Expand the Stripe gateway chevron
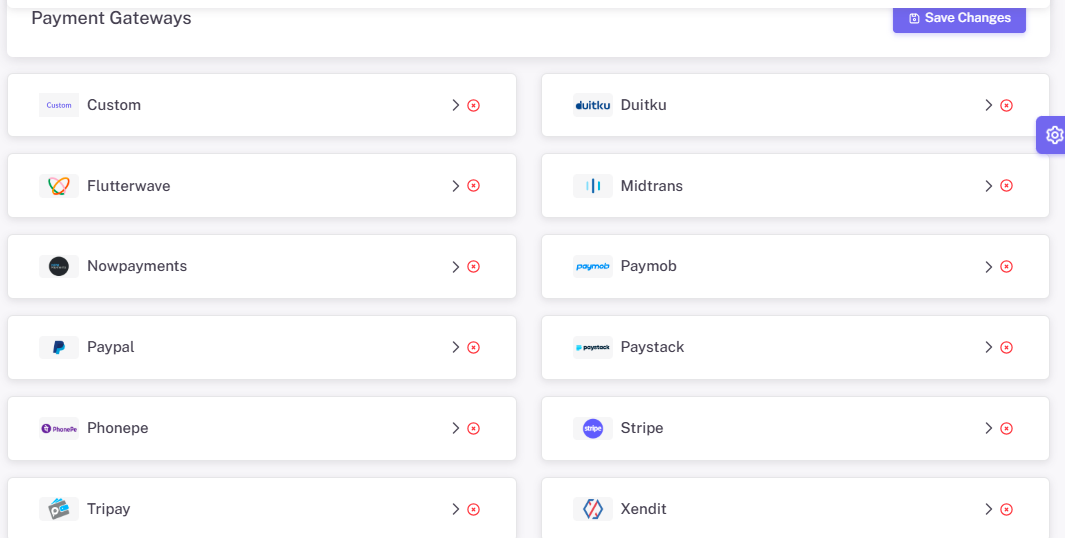The width and height of the screenshot is (1065, 538). click(x=989, y=429)
